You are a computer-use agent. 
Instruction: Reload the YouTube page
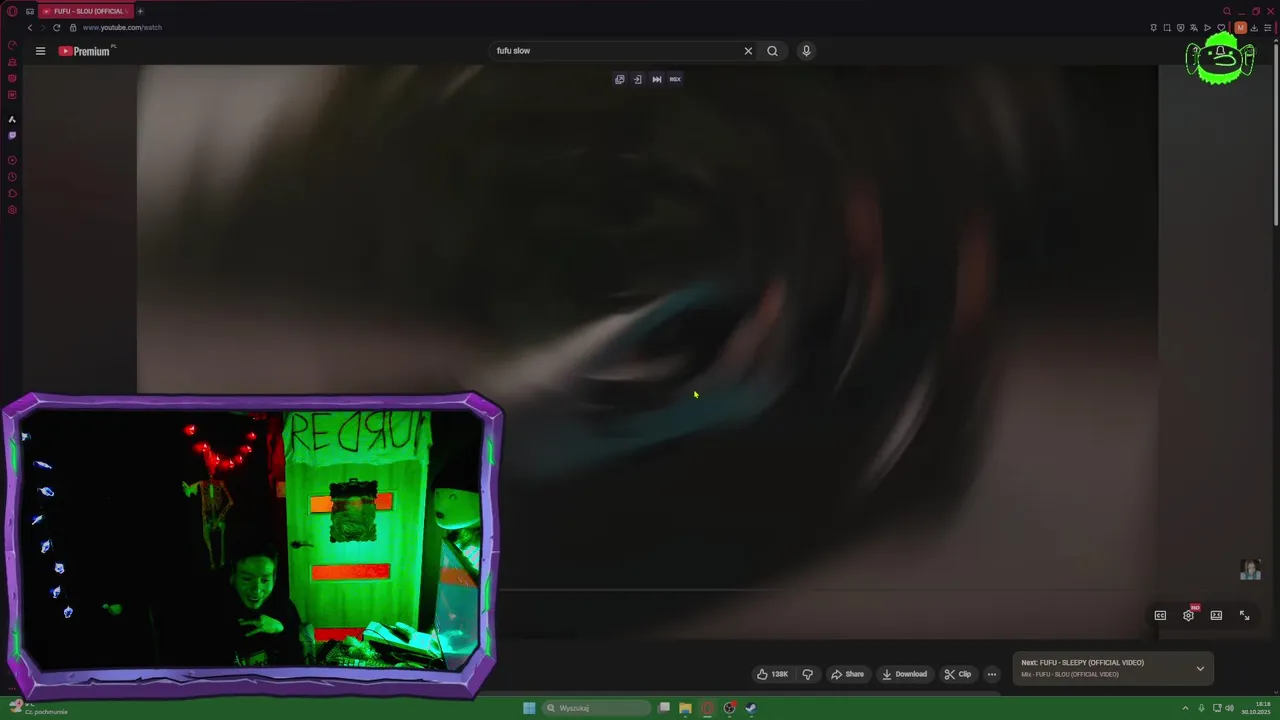[56, 27]
